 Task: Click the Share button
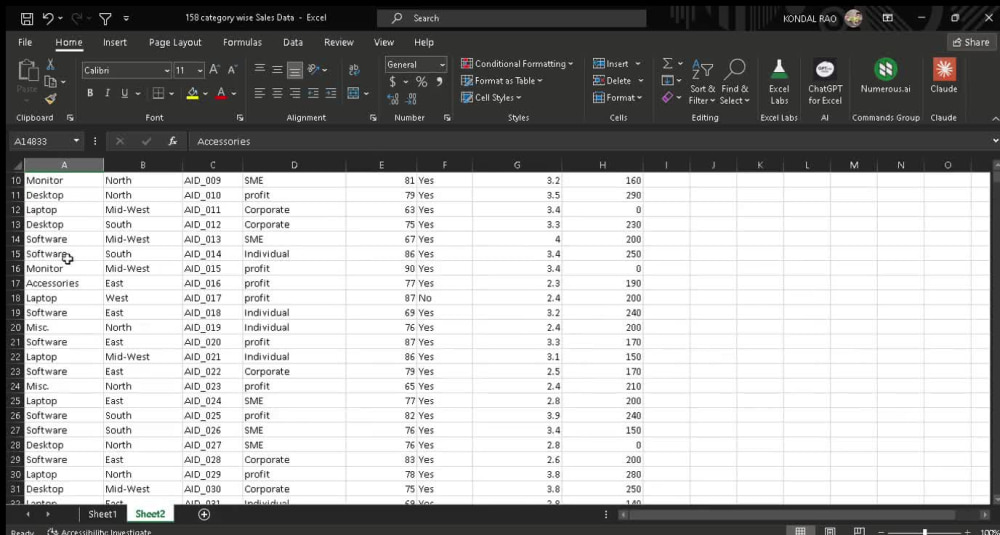coord(971,42)
